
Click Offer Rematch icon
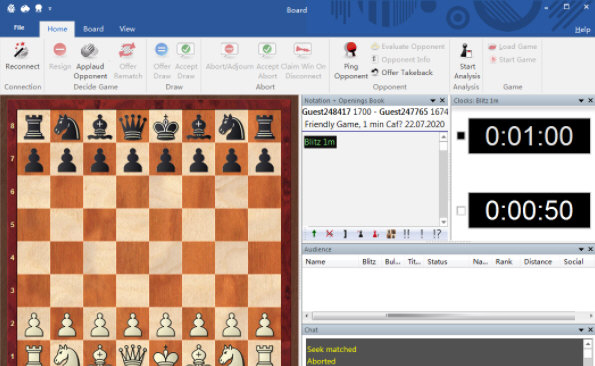click(x=128, y=50)
